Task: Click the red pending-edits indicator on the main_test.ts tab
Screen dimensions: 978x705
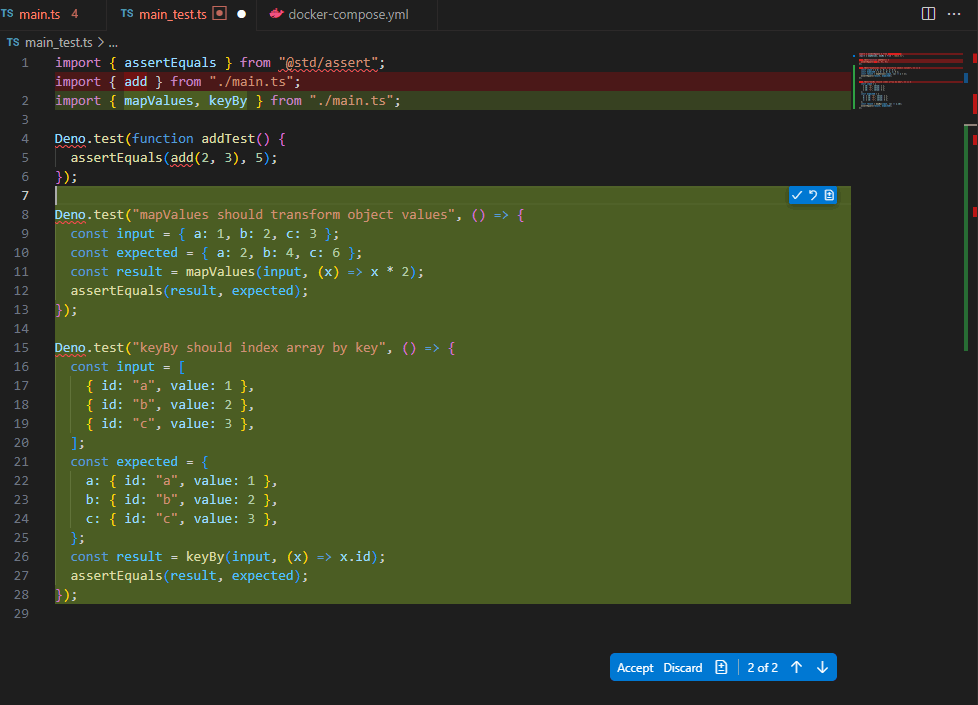Action: point(220,13)
